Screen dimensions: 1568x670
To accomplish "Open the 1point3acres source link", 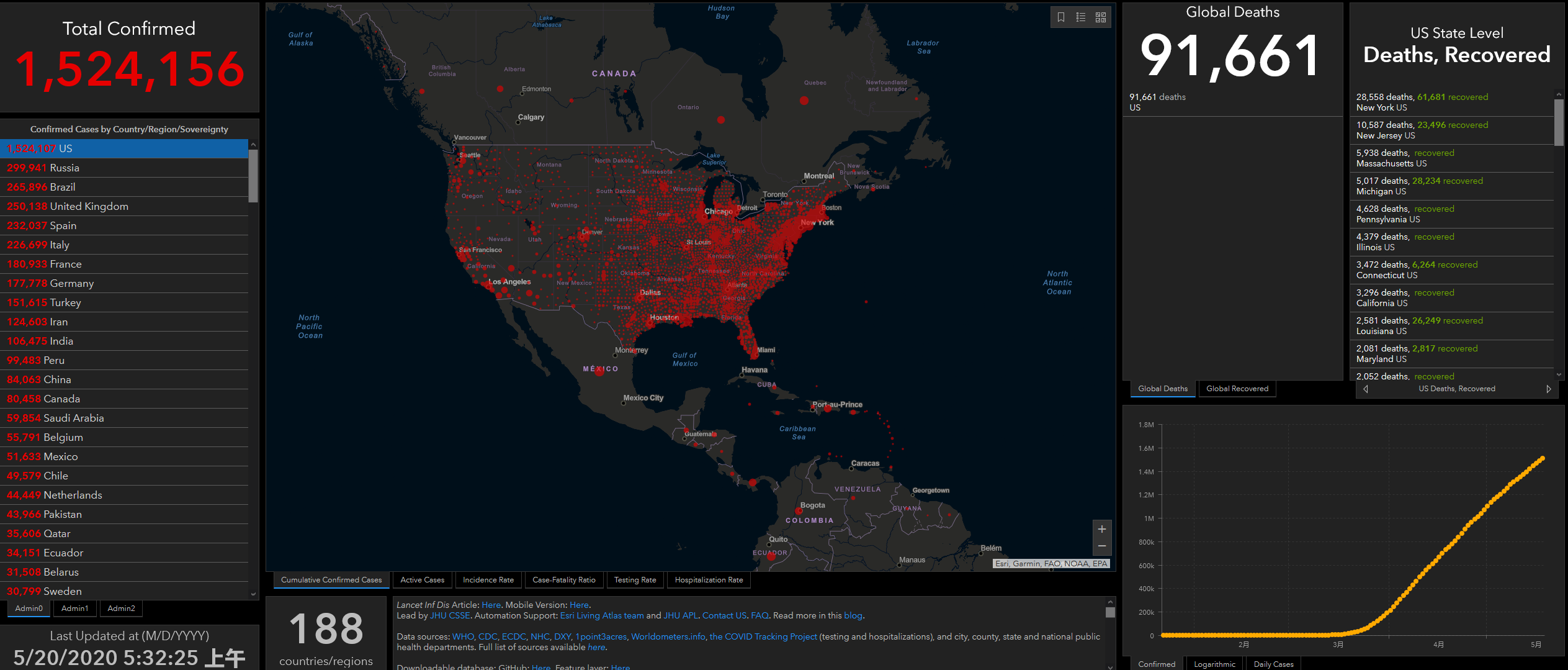I will [x=601, y=636].
